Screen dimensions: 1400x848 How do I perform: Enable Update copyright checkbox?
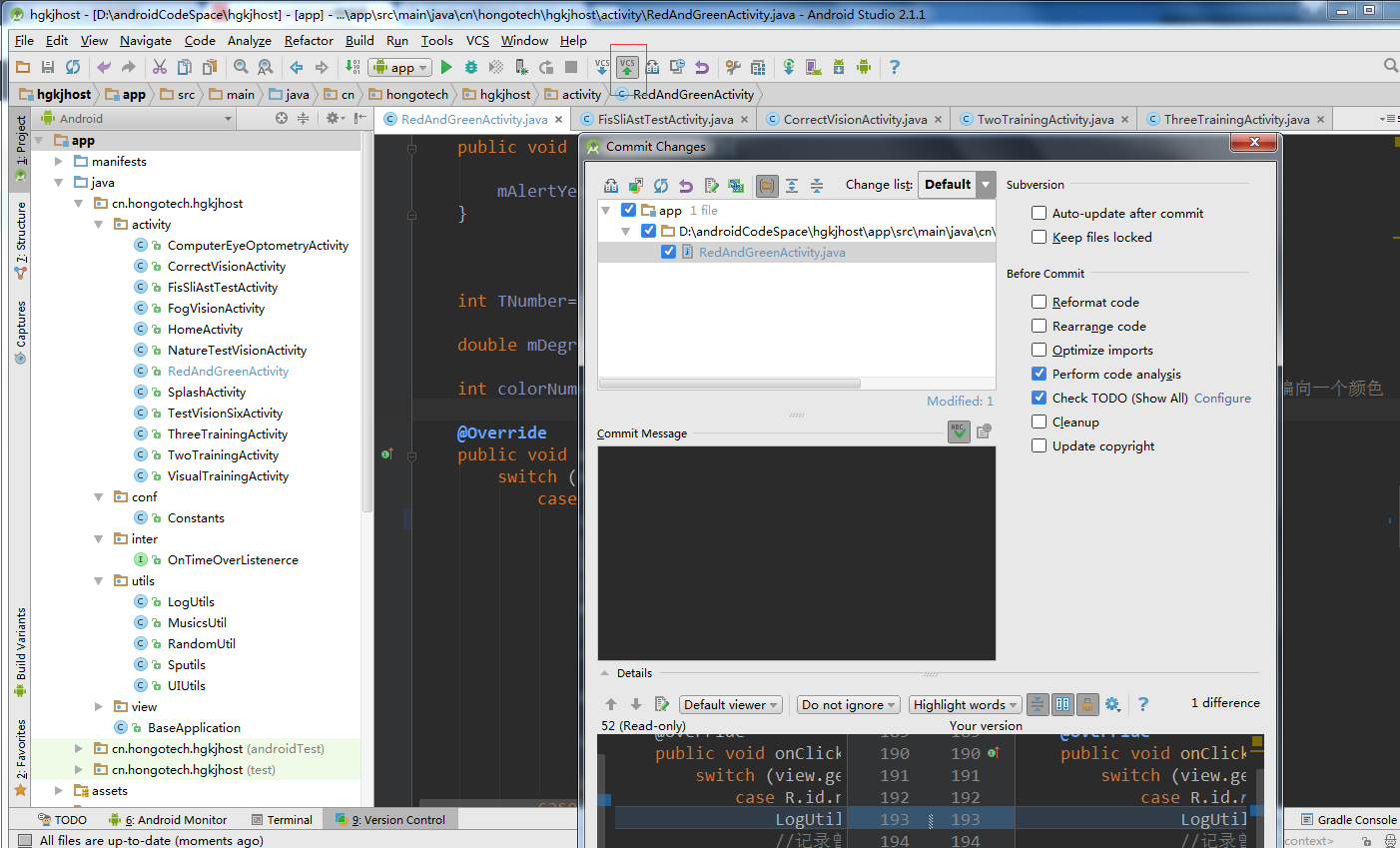coord(1040,445)
